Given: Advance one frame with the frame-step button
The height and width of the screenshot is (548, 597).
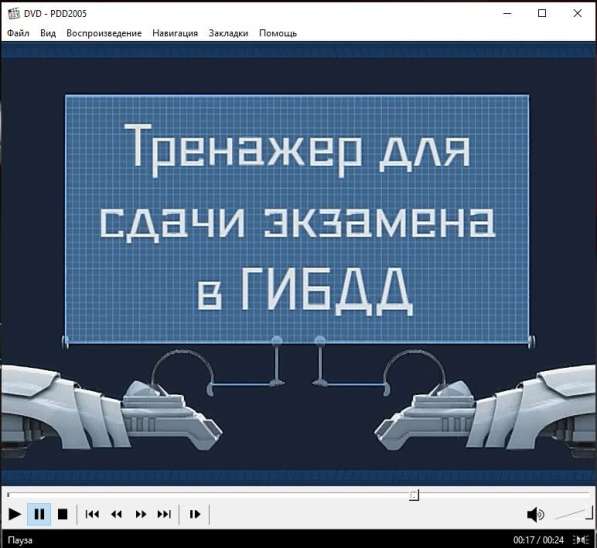Looking at the screenshot, I should (x=195, y=514).
